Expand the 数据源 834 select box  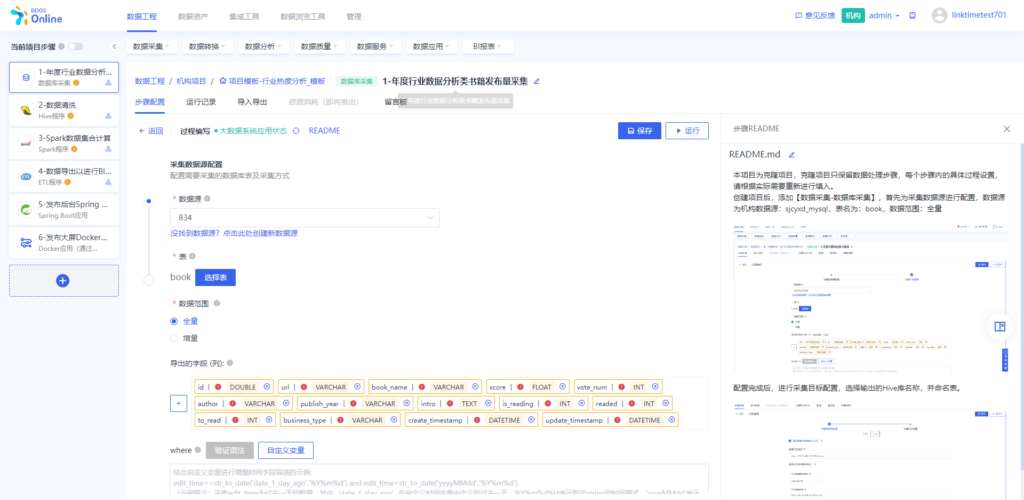[304, 217]
